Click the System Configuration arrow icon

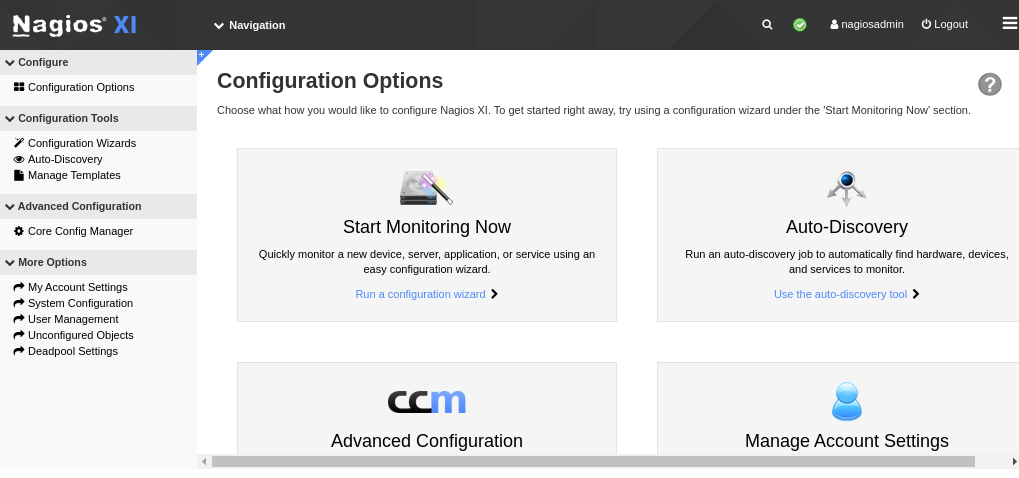pyautogui.click(x=19, y=303)
